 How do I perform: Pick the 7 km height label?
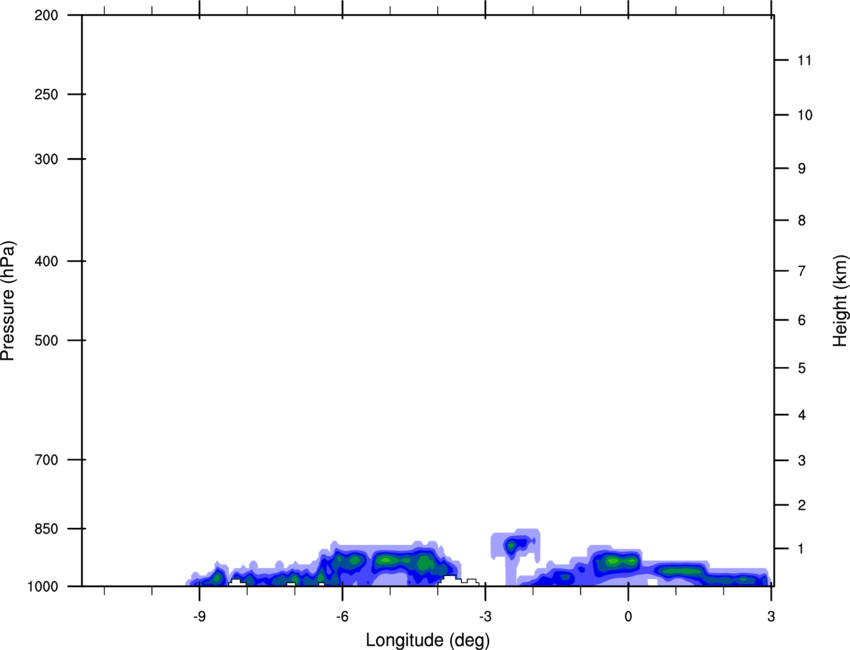802,271
